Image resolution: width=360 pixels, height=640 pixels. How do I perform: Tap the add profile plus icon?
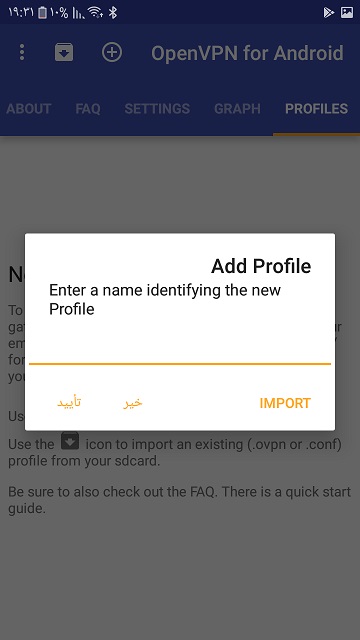coord(112,53)
